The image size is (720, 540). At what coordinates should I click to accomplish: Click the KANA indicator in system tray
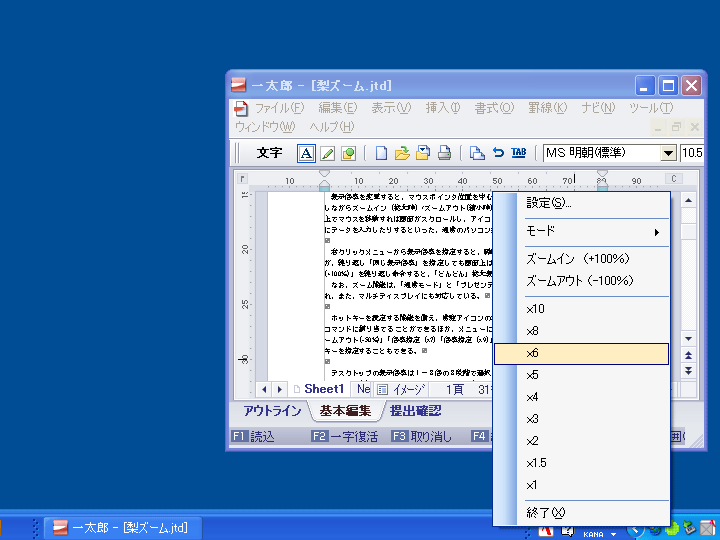[593, 534]
